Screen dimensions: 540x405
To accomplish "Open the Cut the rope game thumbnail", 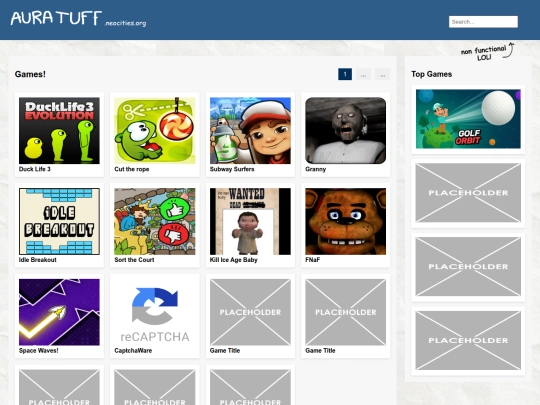I will 155,130.
